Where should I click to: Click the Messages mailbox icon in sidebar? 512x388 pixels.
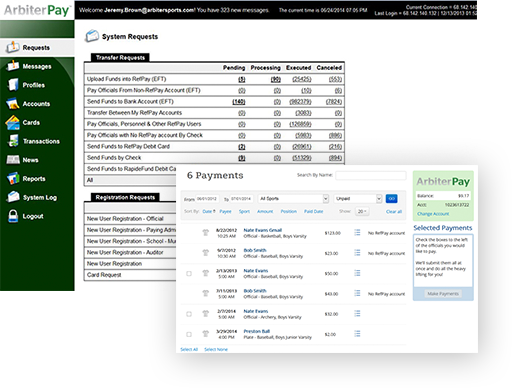pyautogui.click(x=13, y=66)
